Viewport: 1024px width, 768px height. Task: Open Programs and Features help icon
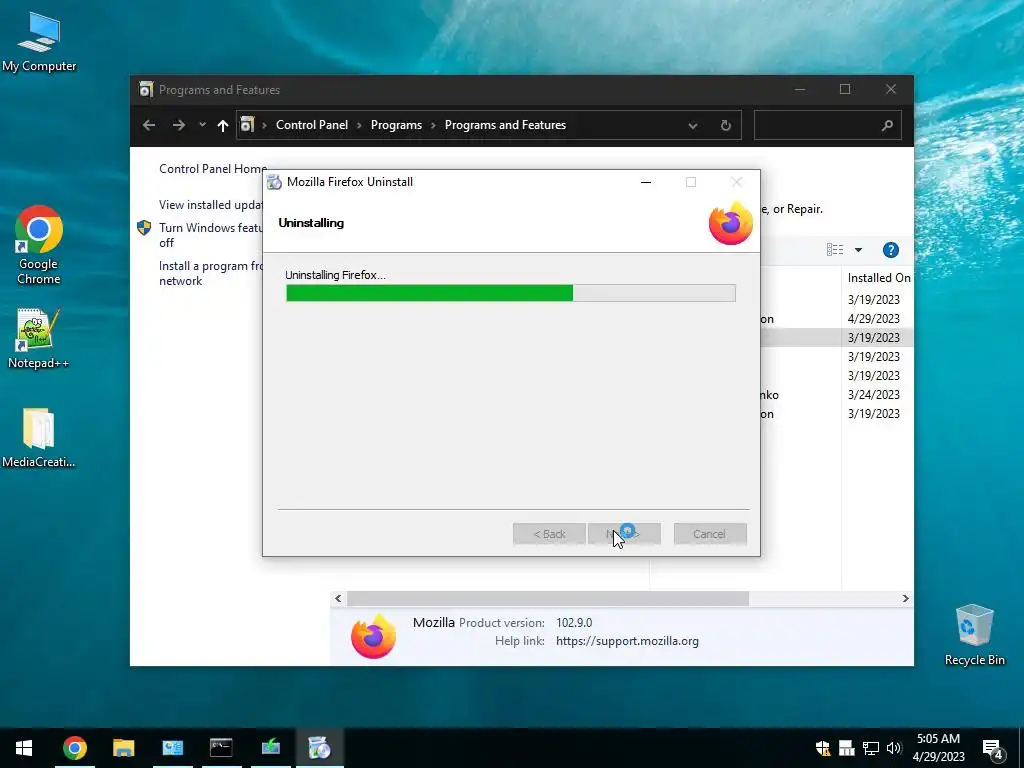coord(891,250)
